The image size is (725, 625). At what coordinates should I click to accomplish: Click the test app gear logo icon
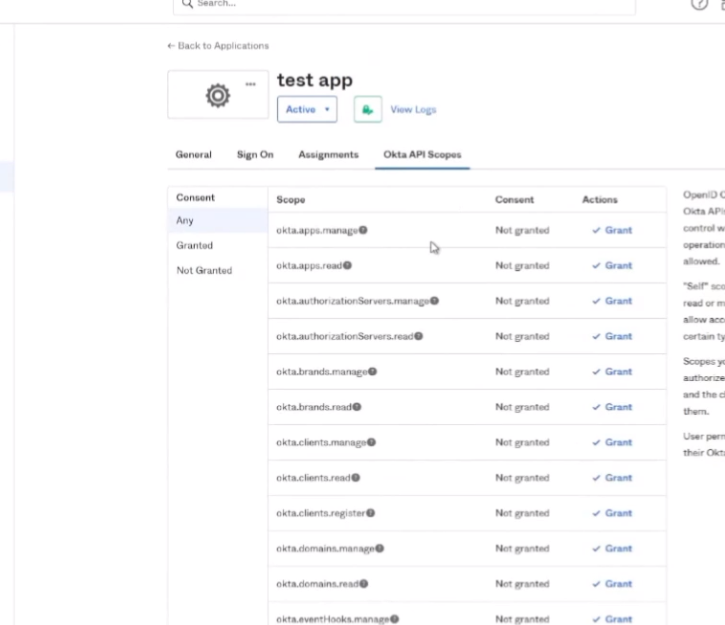click(218, 96)
